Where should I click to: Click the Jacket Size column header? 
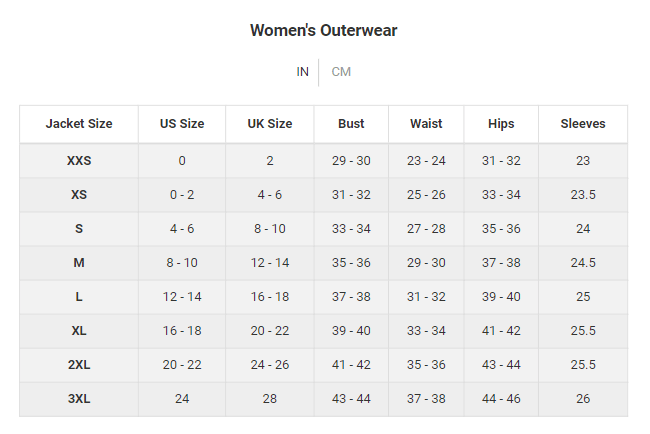click(x=79, y=124)
